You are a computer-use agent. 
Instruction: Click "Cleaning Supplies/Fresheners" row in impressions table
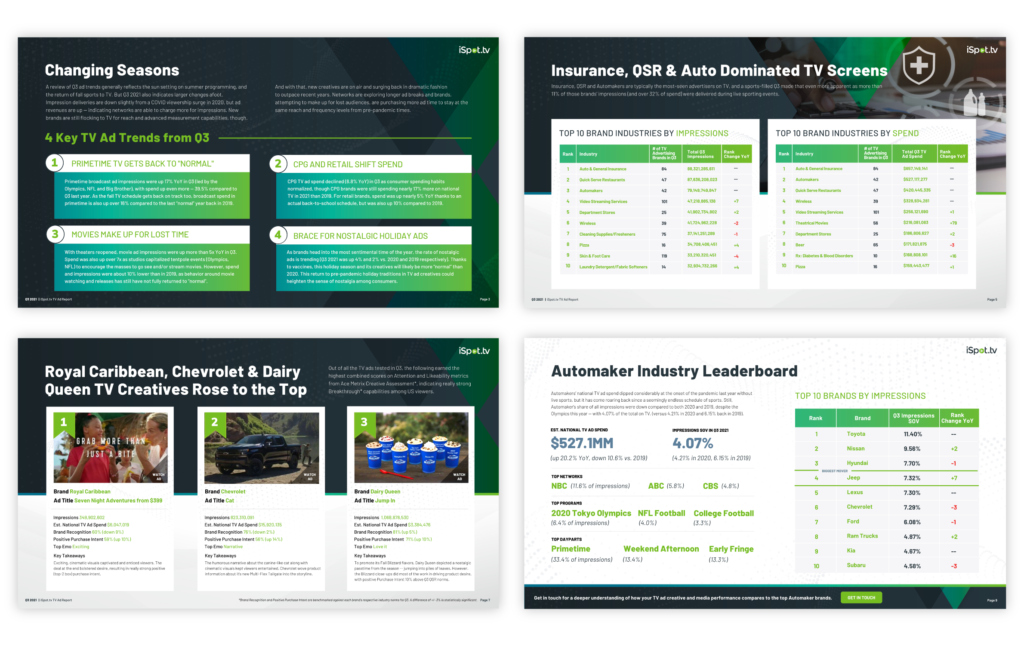pyautogui.click(x=656, y=234)
